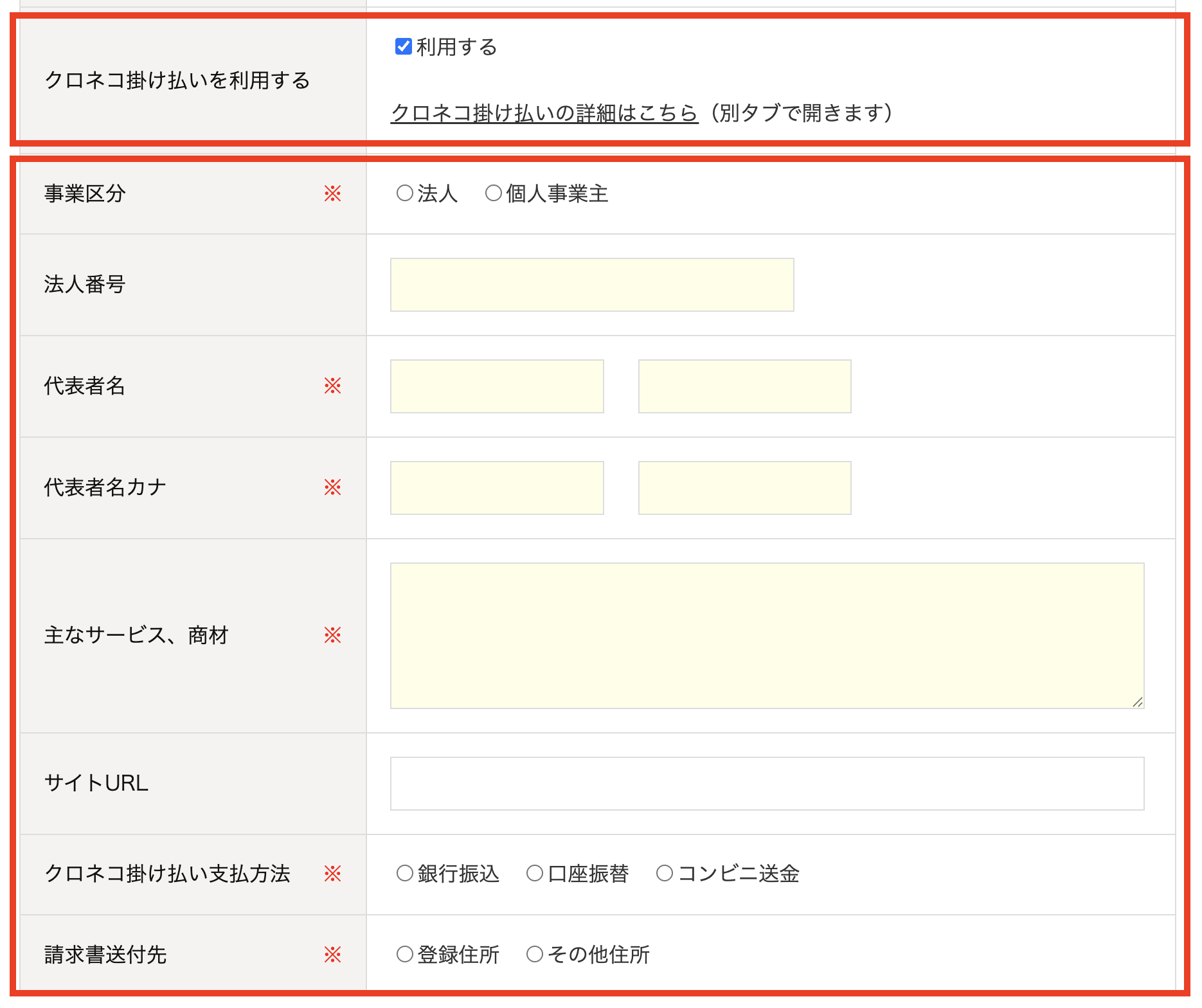The width and height of the screenshot is (1202, 1008).
Task: Select 個人事業主 as the 事業区分
Action: 492,192
